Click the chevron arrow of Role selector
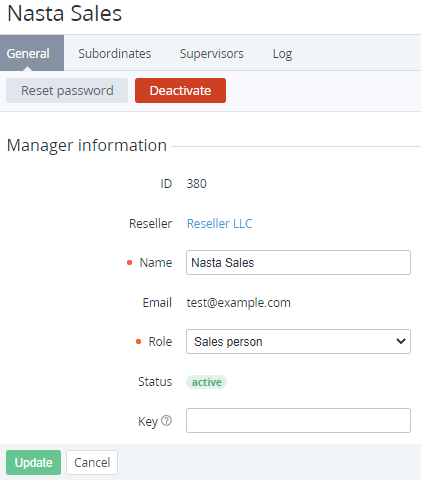This screenshot has height=482, width=421. click(401, 341)
